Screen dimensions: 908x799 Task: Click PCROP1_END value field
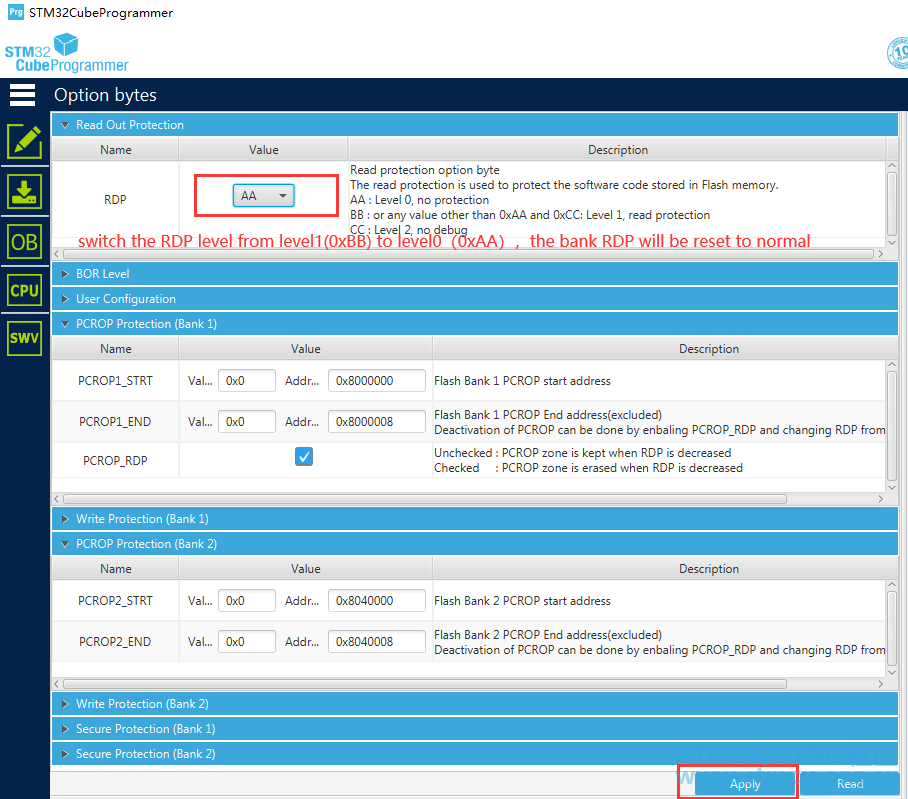[x=247, y=422]
